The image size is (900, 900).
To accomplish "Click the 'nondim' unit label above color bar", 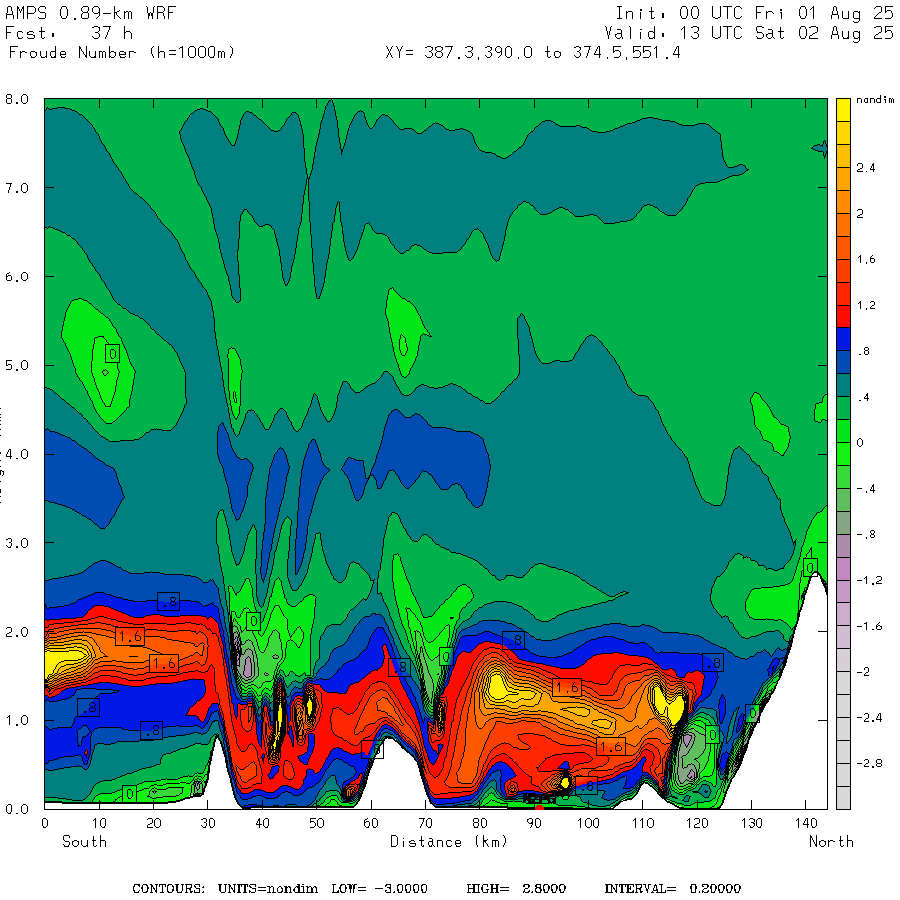I will [875, 100].
